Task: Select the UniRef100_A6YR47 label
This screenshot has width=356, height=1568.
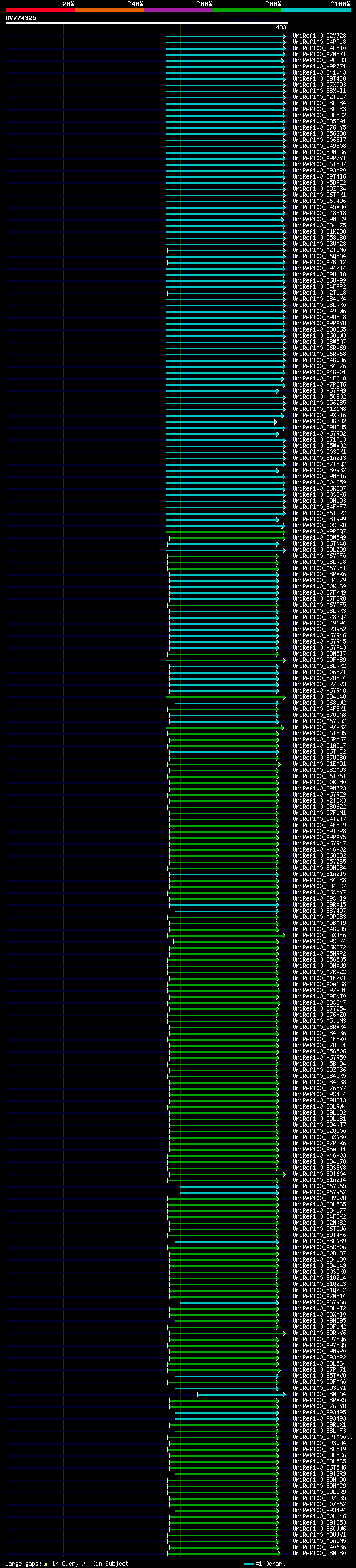Action: tap(319, 844)
